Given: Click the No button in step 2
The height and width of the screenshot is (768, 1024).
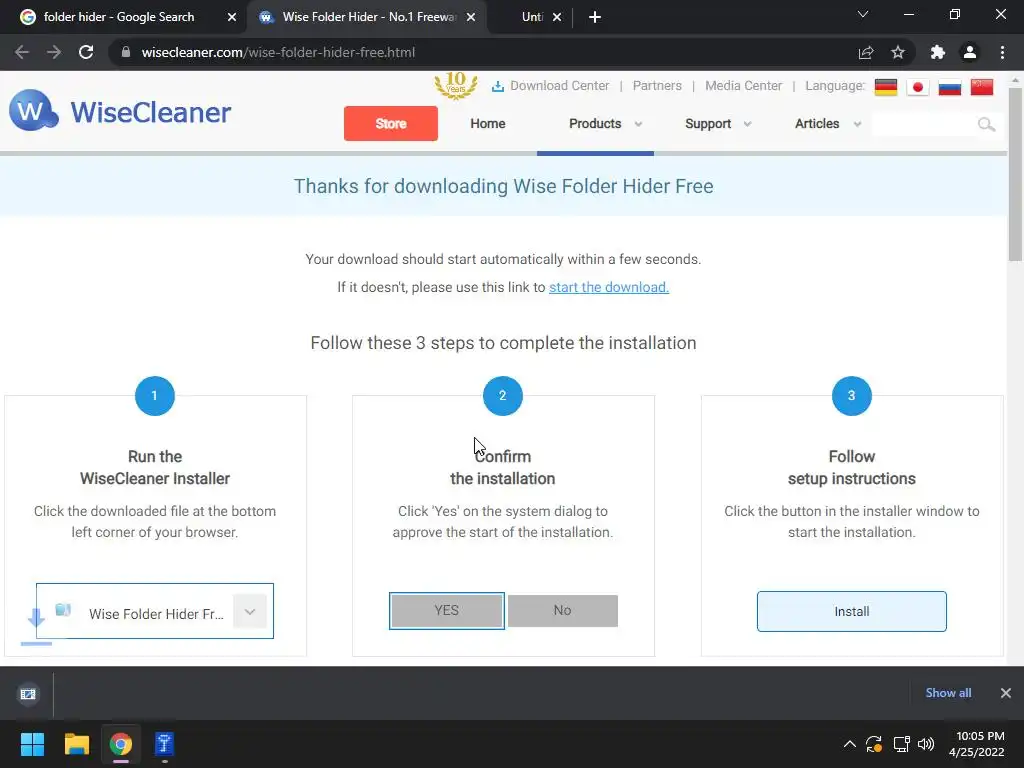Looking at the screenshot, I should tap(562, 611).
